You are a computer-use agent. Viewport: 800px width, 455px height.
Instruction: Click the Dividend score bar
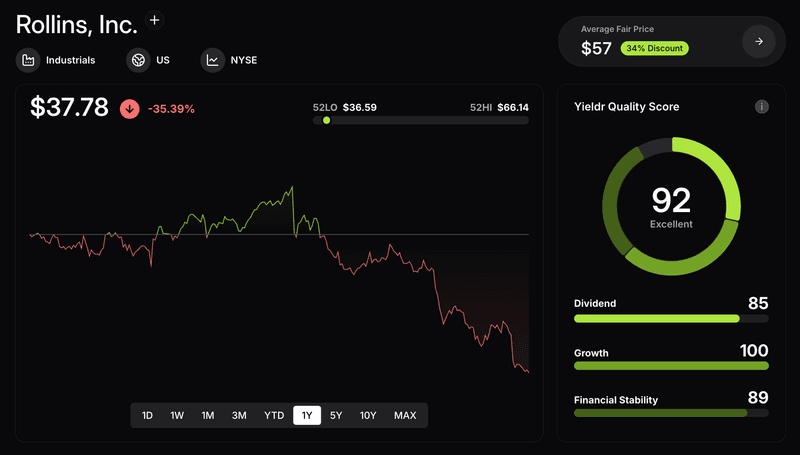tap(671, 319)
